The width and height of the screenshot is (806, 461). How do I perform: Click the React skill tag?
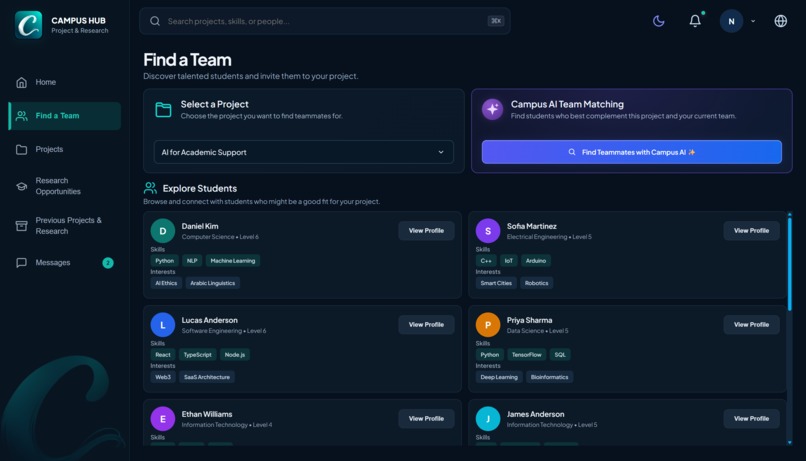click(163, 355)
